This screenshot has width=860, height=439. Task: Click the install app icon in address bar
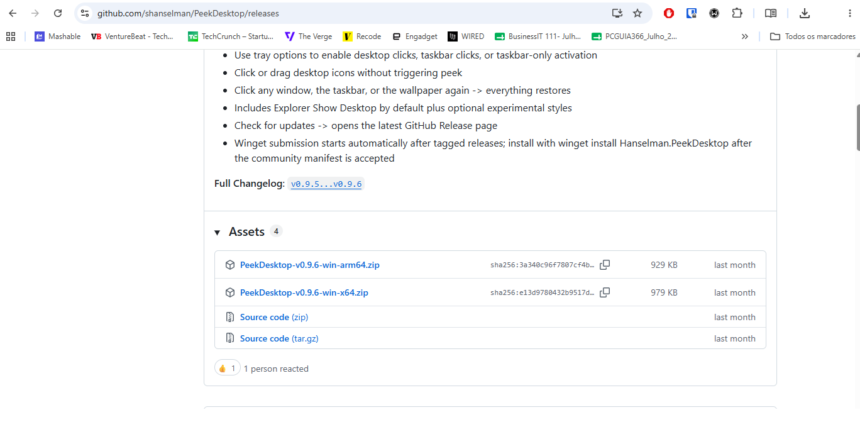[x=617, y=13]
